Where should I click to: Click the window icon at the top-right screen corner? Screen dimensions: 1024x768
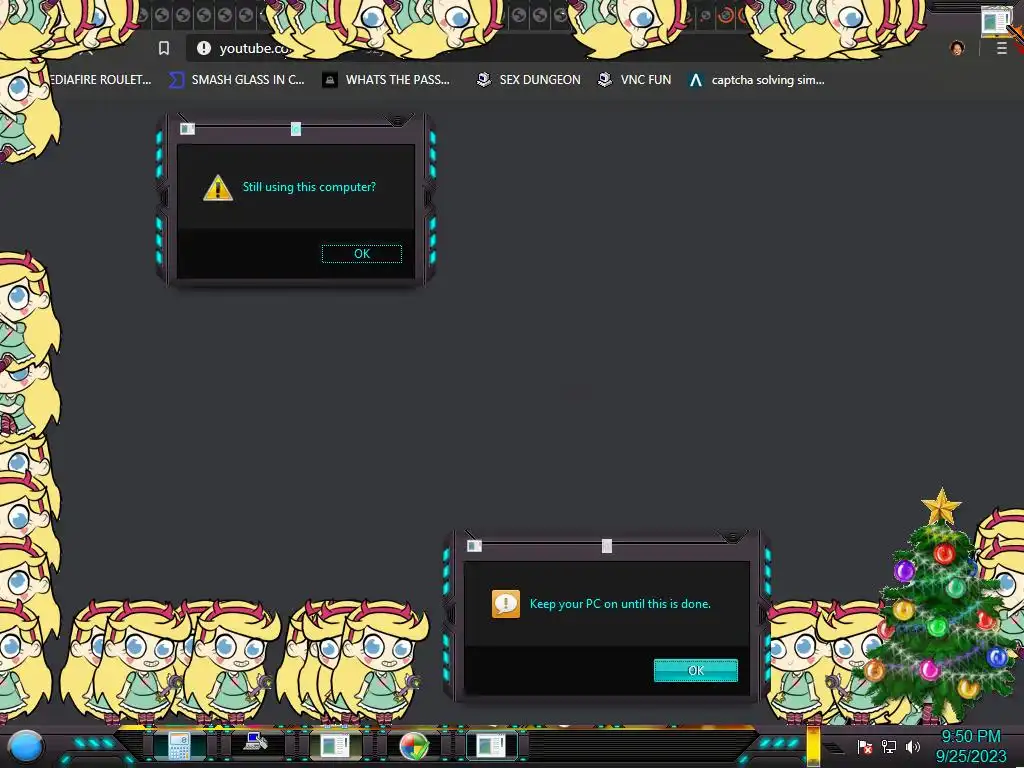(996, 20)
